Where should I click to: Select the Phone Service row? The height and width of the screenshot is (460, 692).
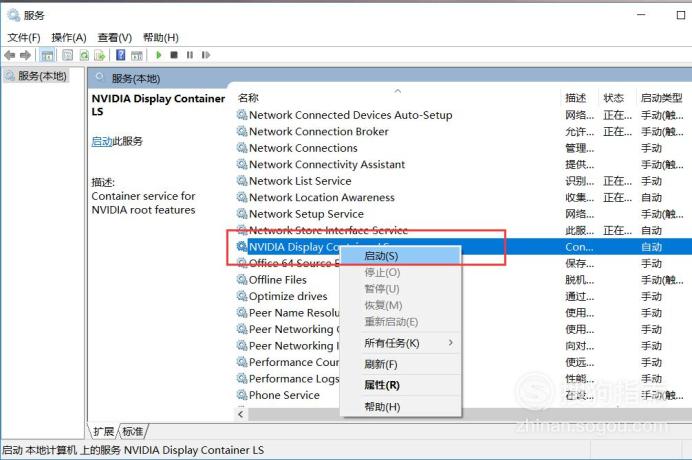coord(463,395)
